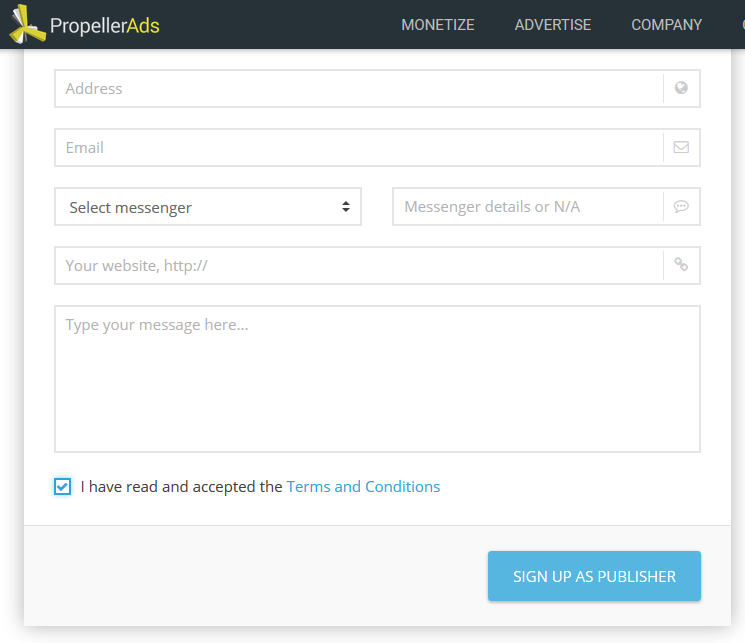The width and height of the screenshot is (745, 643).
Task: Open the Terms and Conditions link
Action: point(363,487)
